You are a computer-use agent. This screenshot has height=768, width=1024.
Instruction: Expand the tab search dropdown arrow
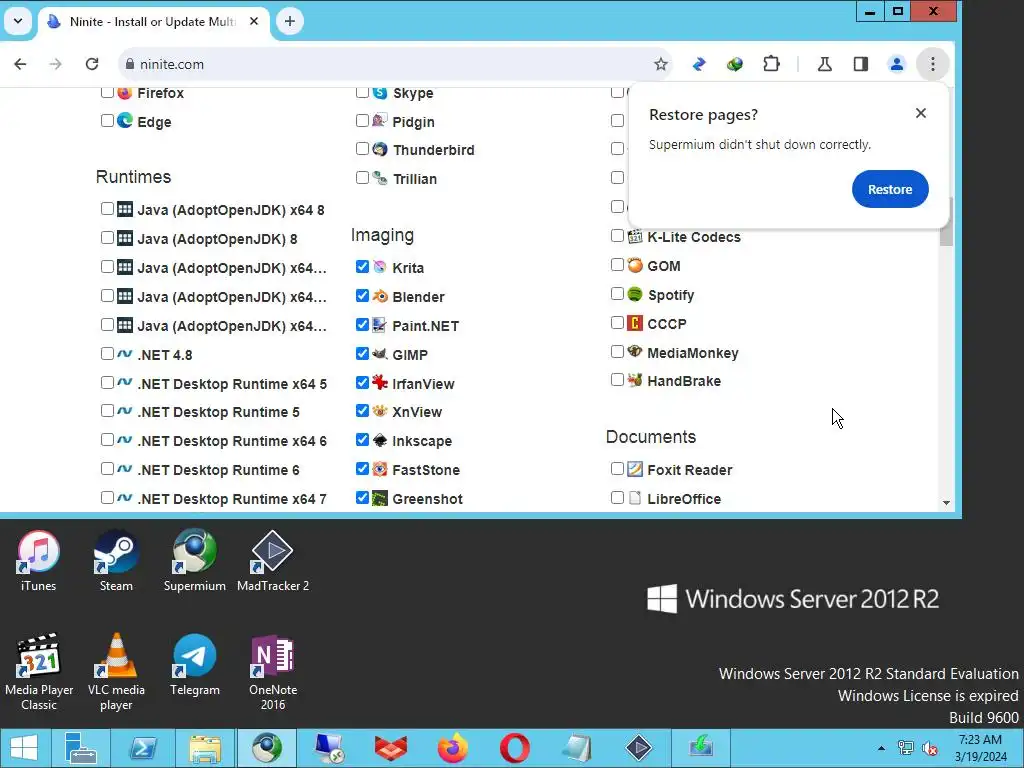tap(18, 22)
